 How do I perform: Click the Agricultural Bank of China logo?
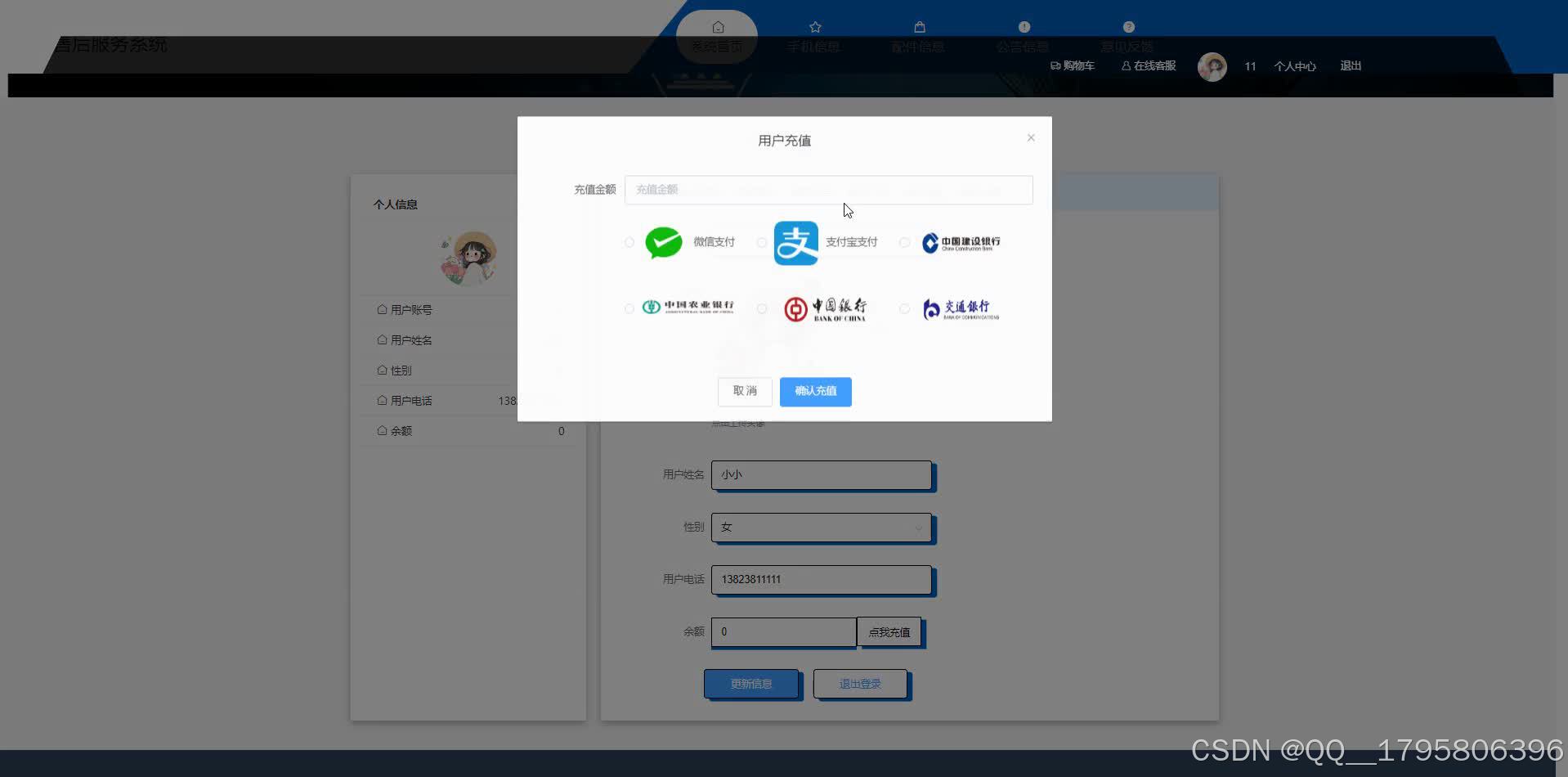click(x=688, y=308)
